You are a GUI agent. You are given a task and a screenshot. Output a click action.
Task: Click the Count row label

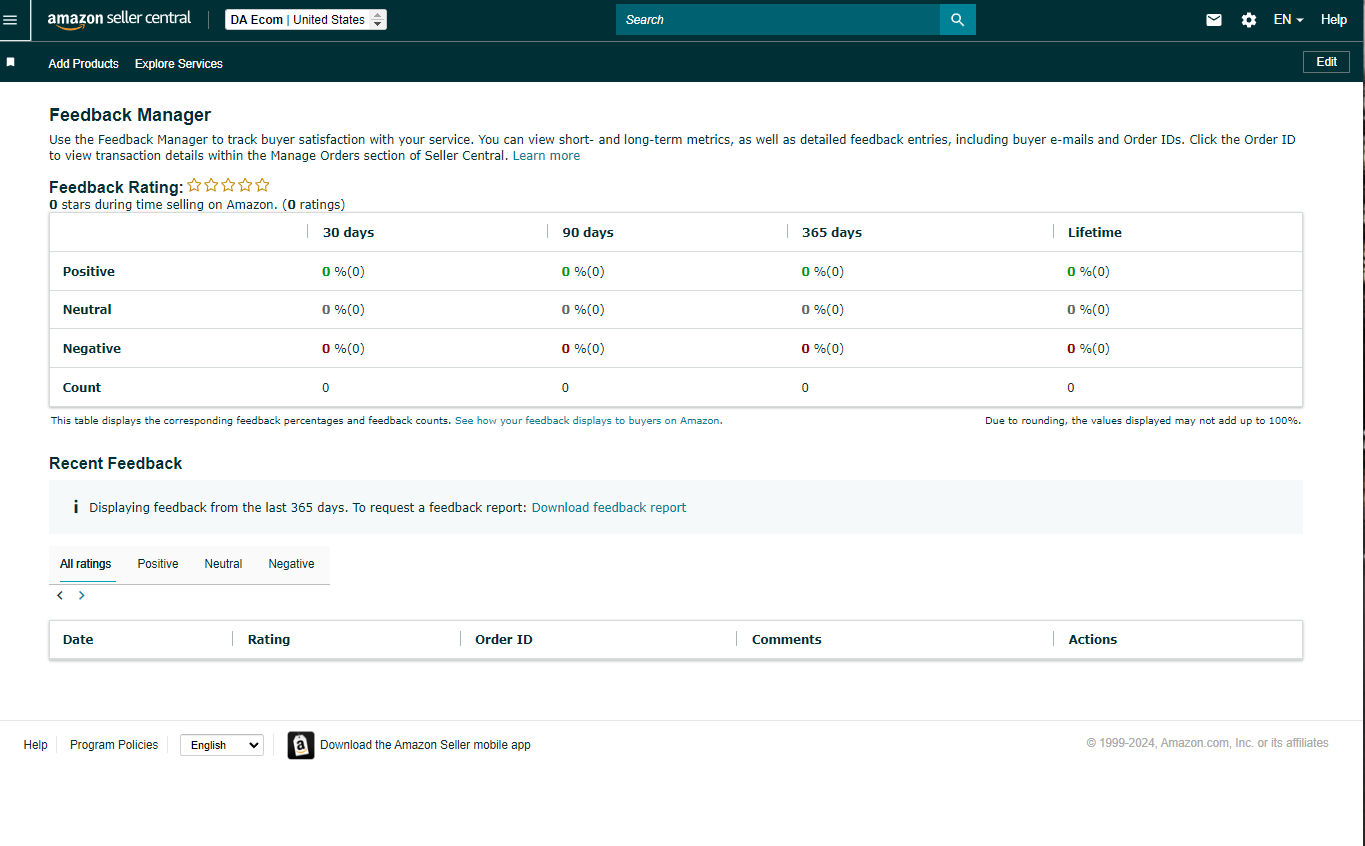pyautogui.click(x=82, y=387)
